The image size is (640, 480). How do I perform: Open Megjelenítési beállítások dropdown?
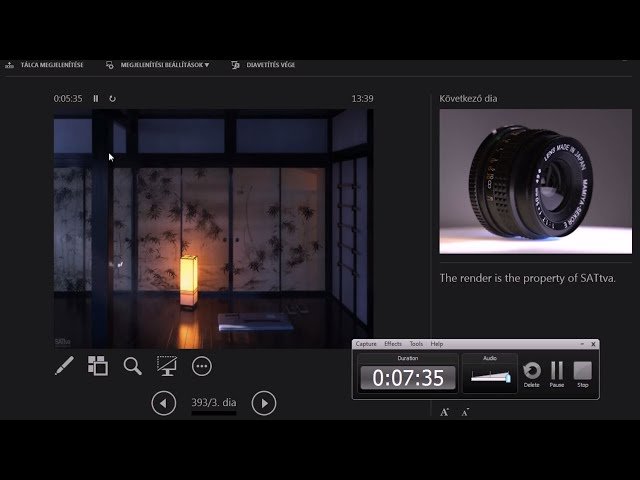(158, 65)
